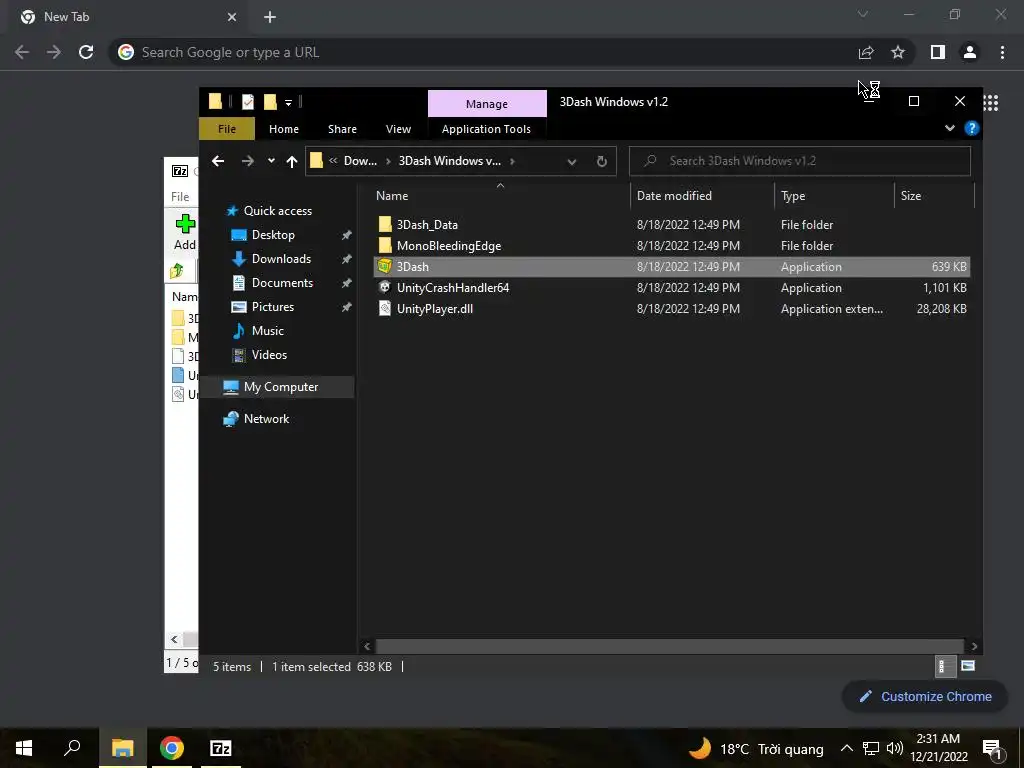Open a new Chrome tab
The width and height of the screenshot is (1024, 768).
(x=270, y=17)
